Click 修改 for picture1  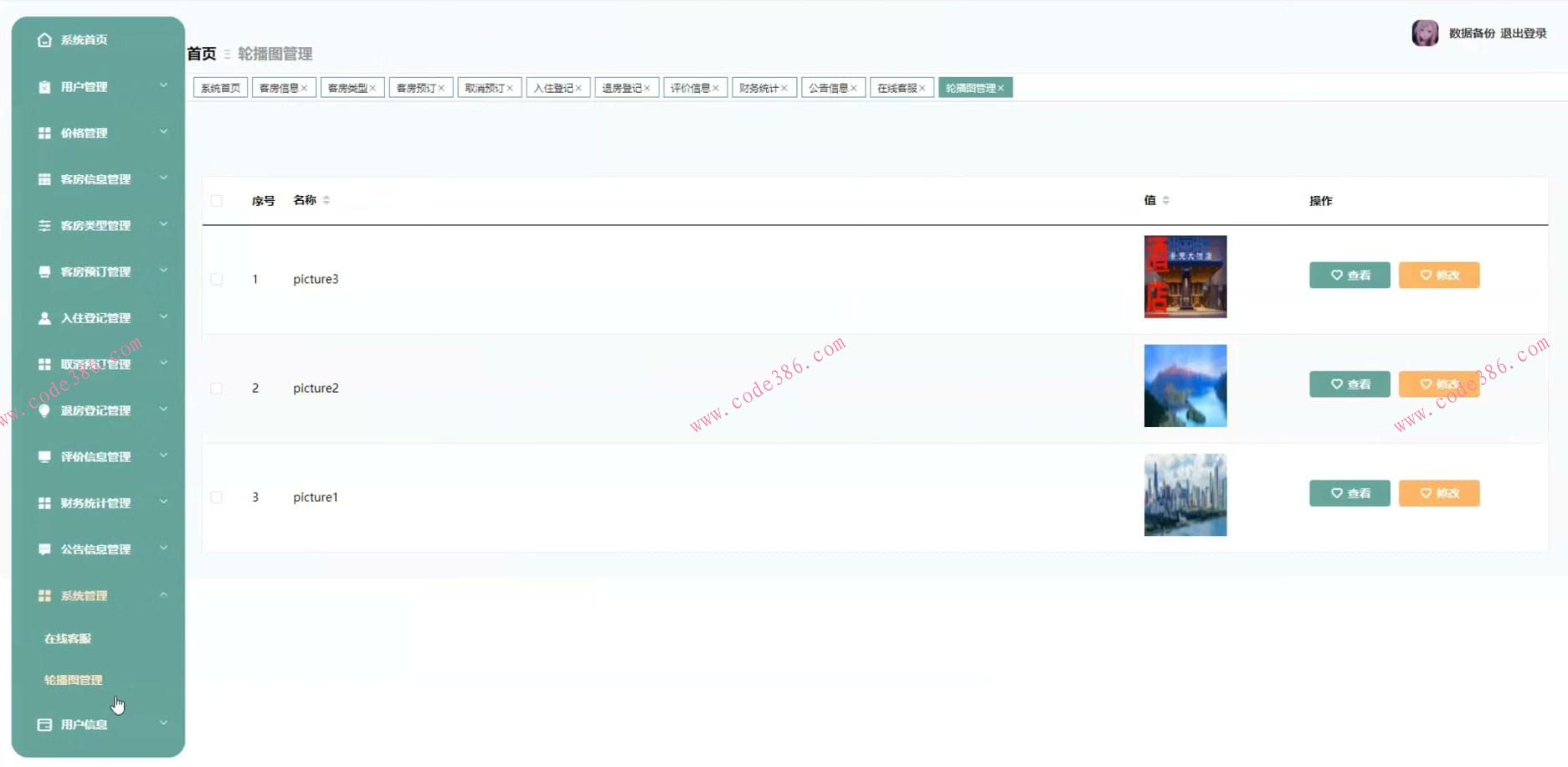point(1439,493)
